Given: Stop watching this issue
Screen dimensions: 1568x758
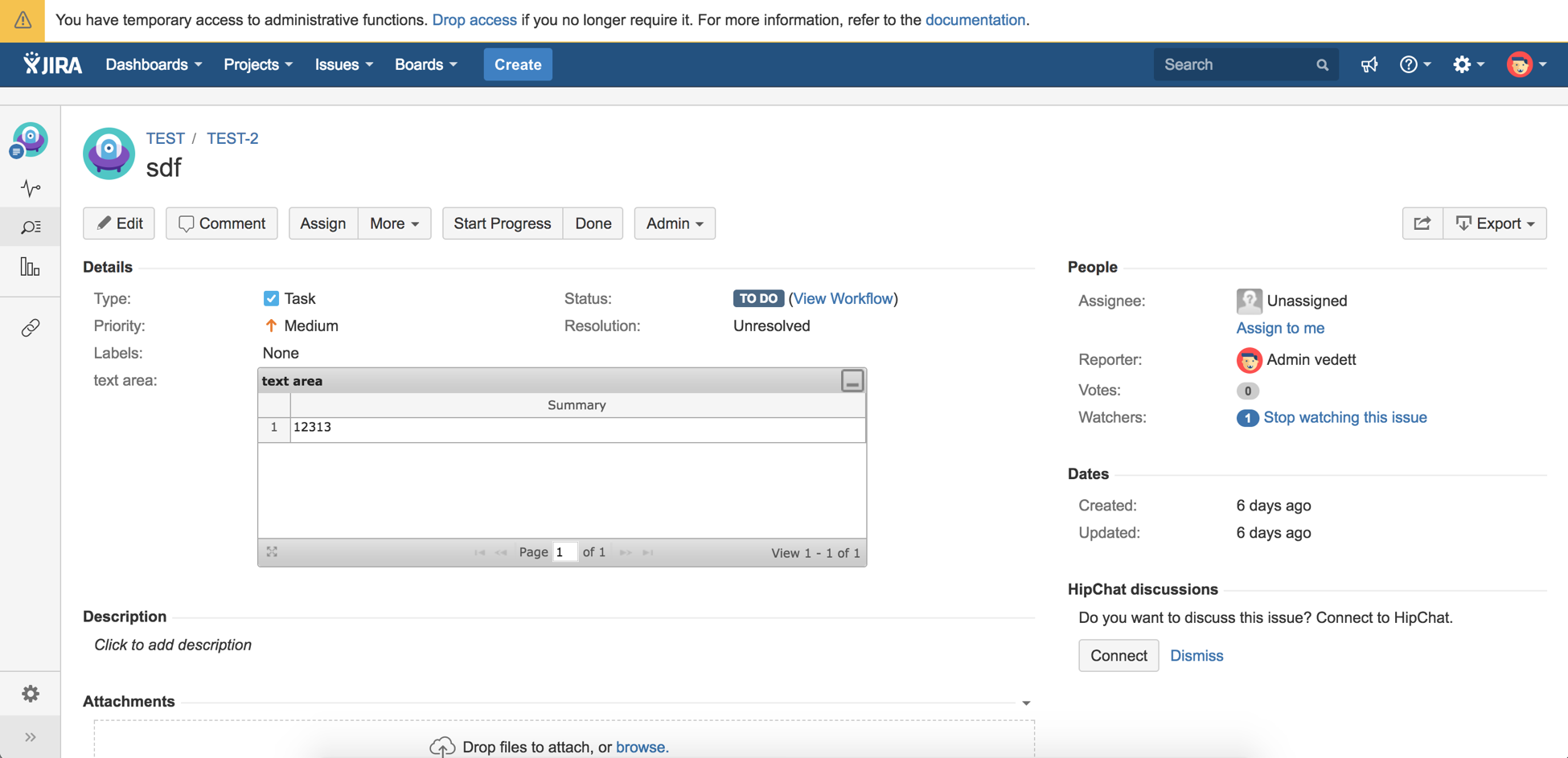Looking at the screenshot, I should tap(1344, 417).
